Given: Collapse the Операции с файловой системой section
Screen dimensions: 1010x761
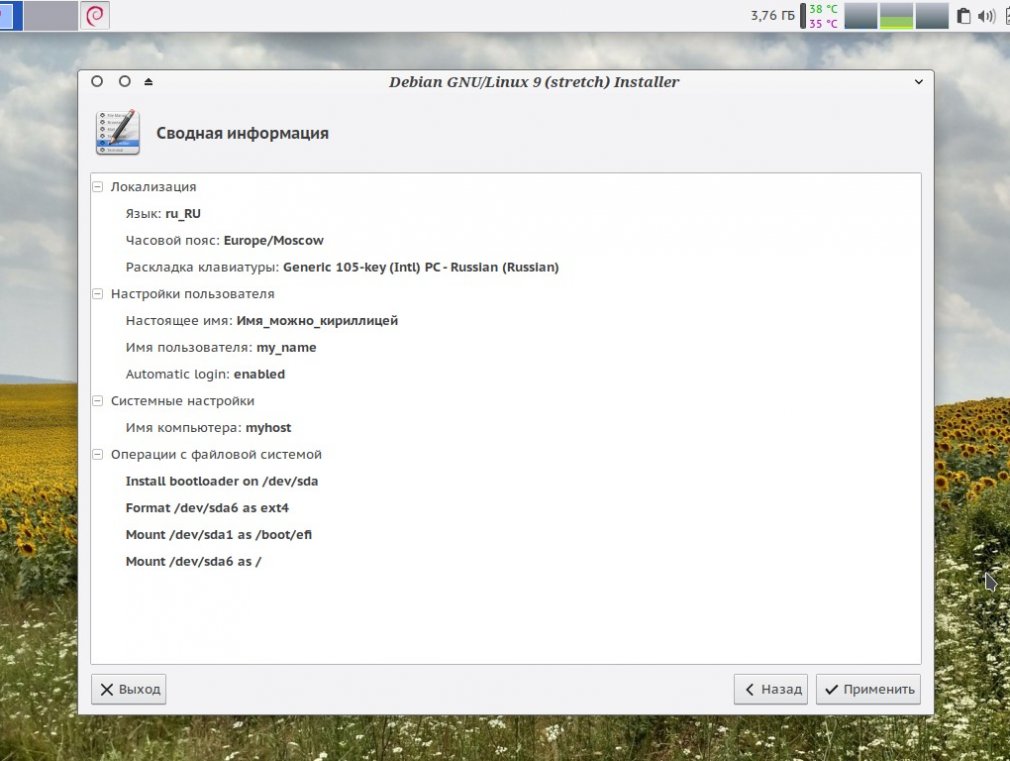Looking at the screenshot, I should (x=97, y=454).
